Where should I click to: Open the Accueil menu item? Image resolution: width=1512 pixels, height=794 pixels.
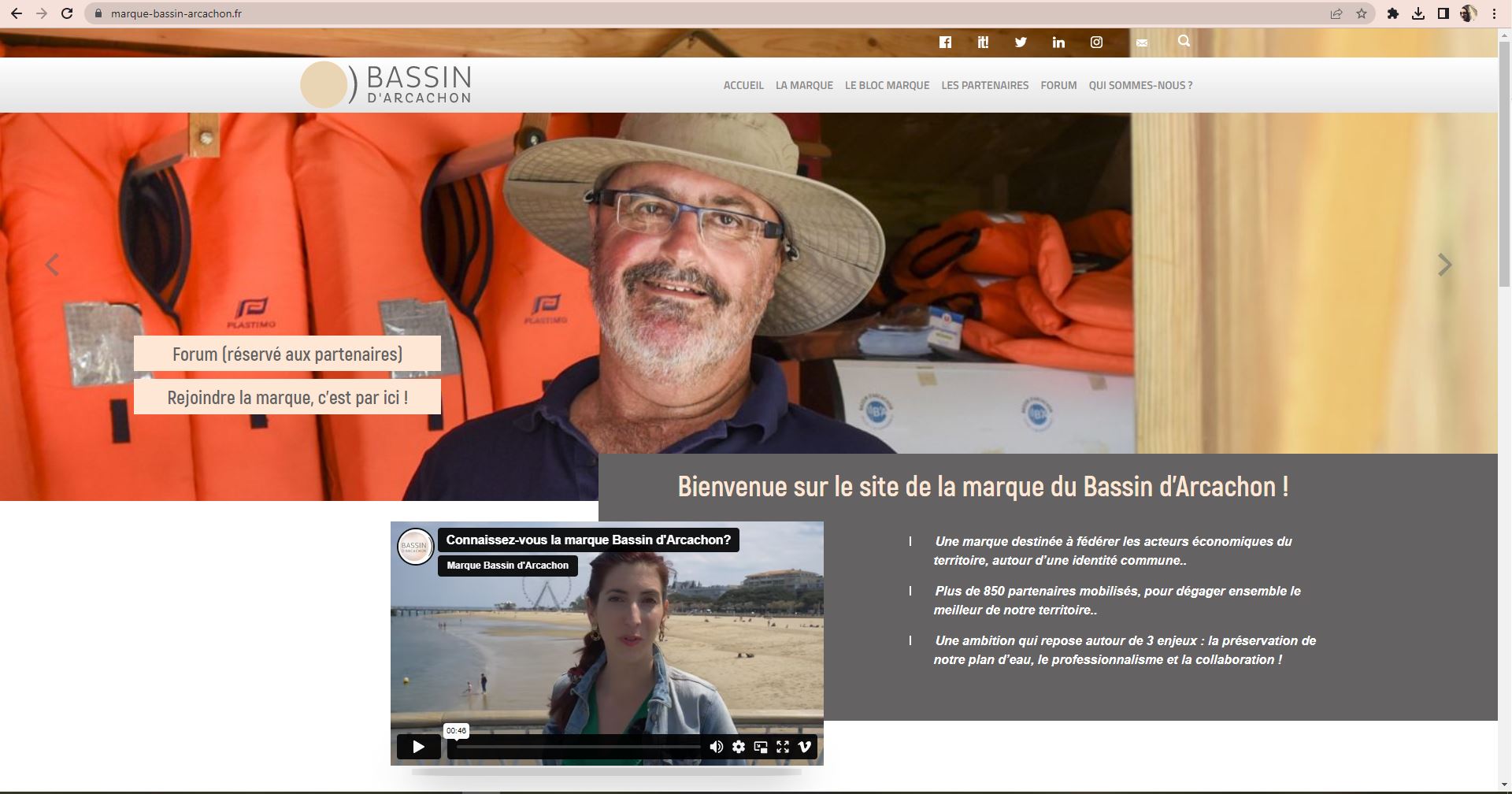pyautogui.click(x=743, y=85)
